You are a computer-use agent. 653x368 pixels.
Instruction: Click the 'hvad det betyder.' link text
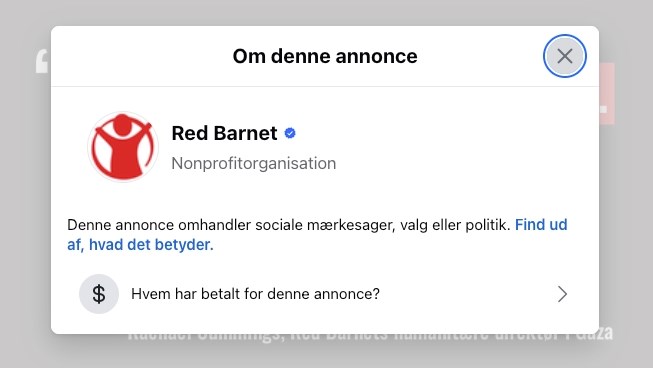(151, 244)
